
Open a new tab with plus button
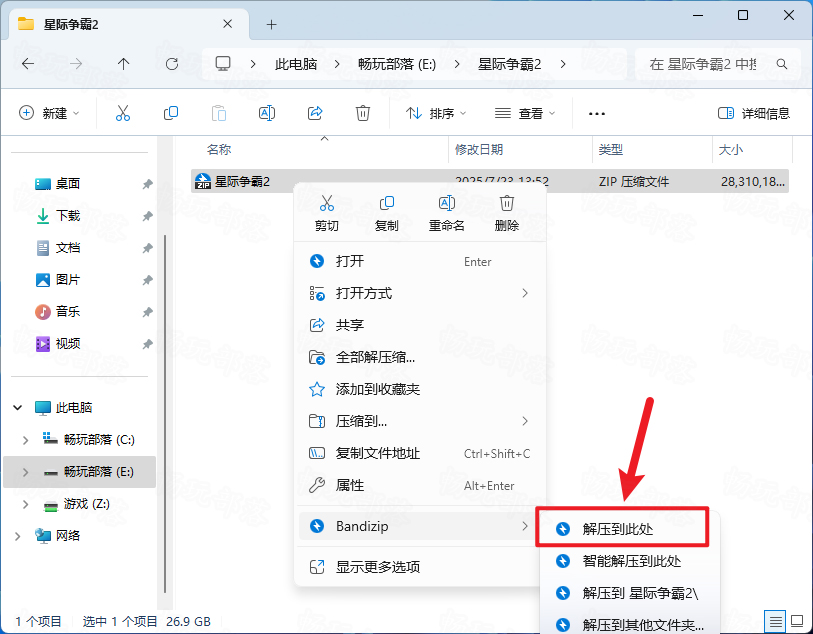[271, 24]
